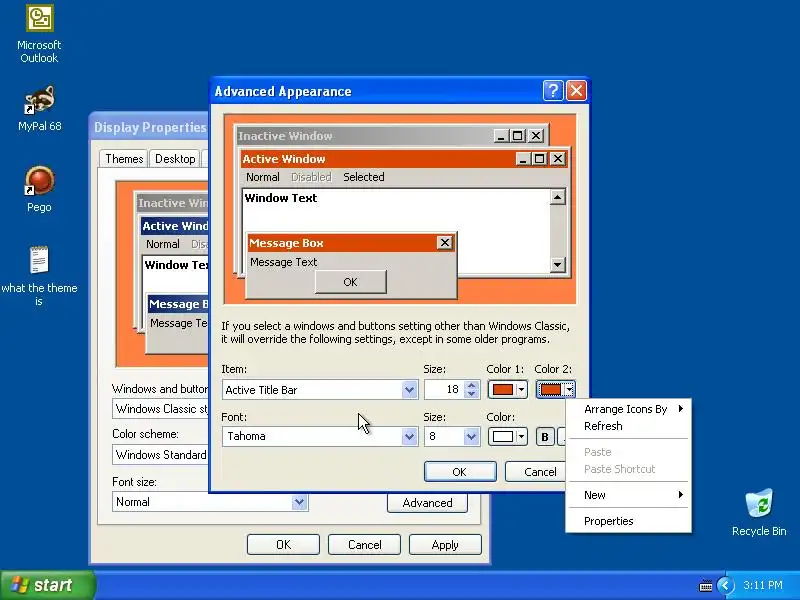Click the Inactive Window preview minimize button
Screen dimensions: 800x600
click(501, 136)
